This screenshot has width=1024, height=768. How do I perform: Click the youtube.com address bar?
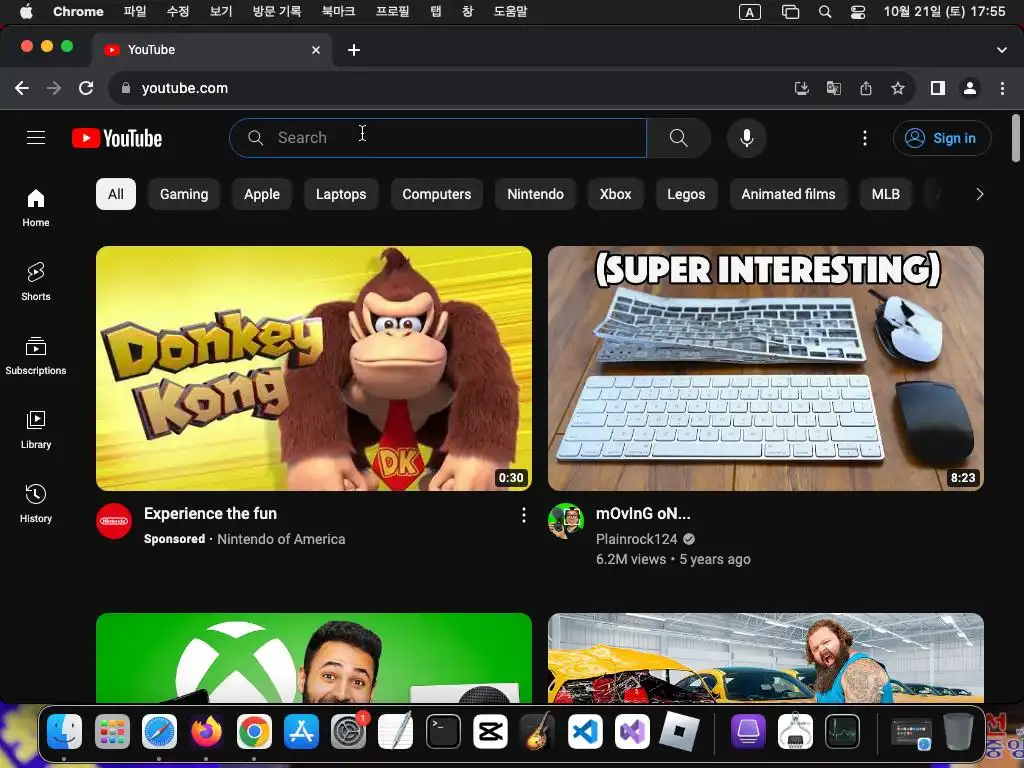(451, 88)
